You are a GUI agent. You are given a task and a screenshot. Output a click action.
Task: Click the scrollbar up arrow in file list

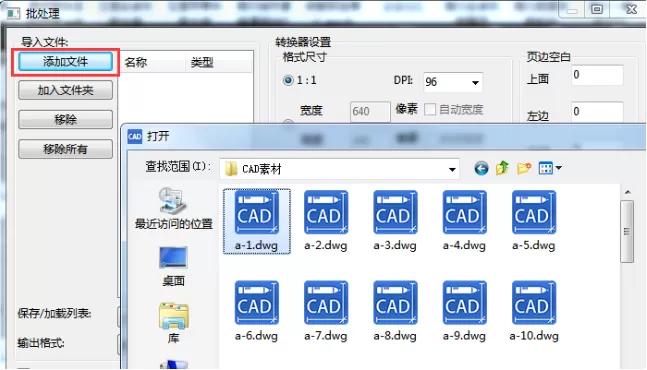pos(627,192)
